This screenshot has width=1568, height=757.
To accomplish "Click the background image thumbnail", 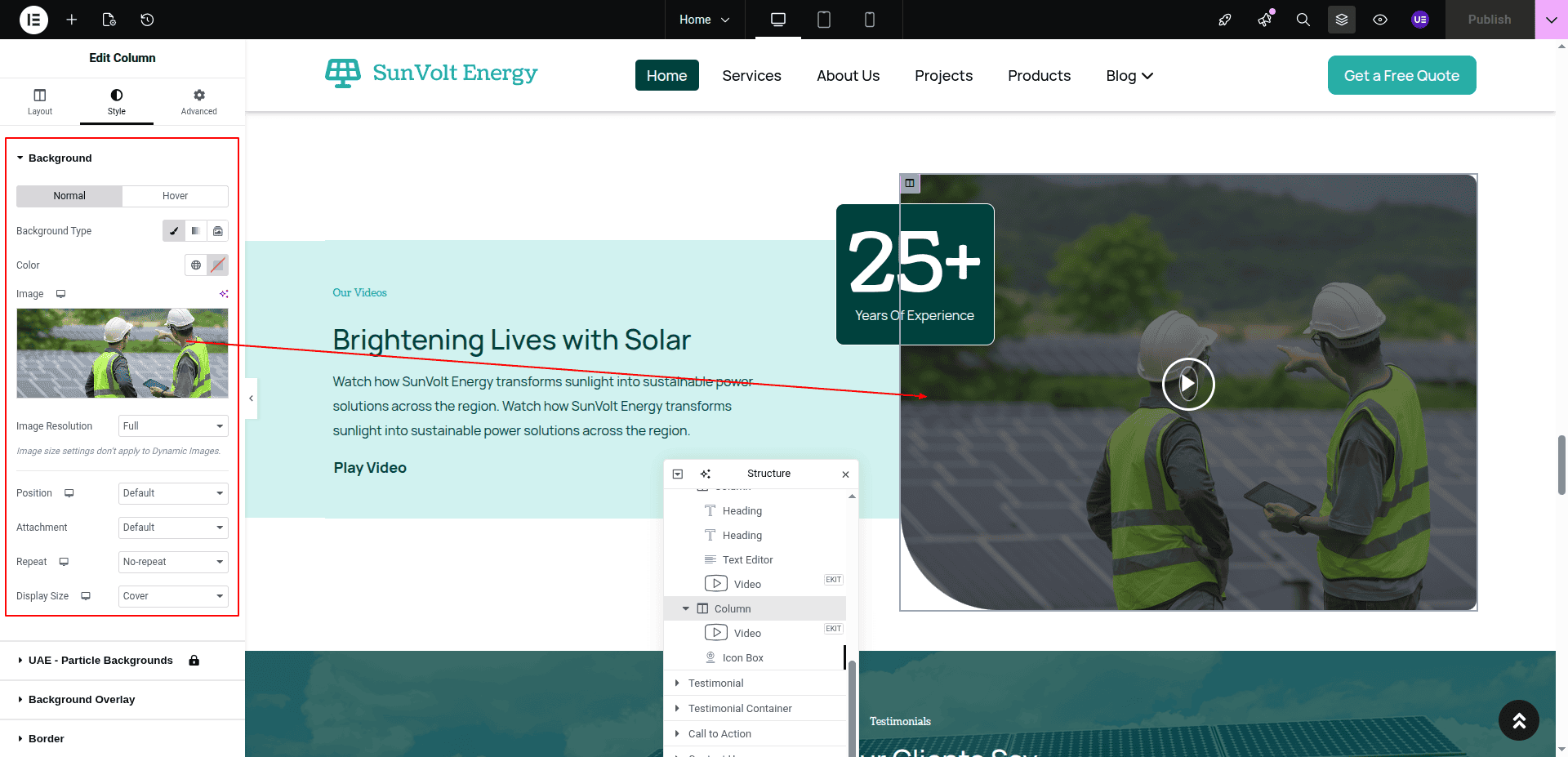I will point(122,353).
